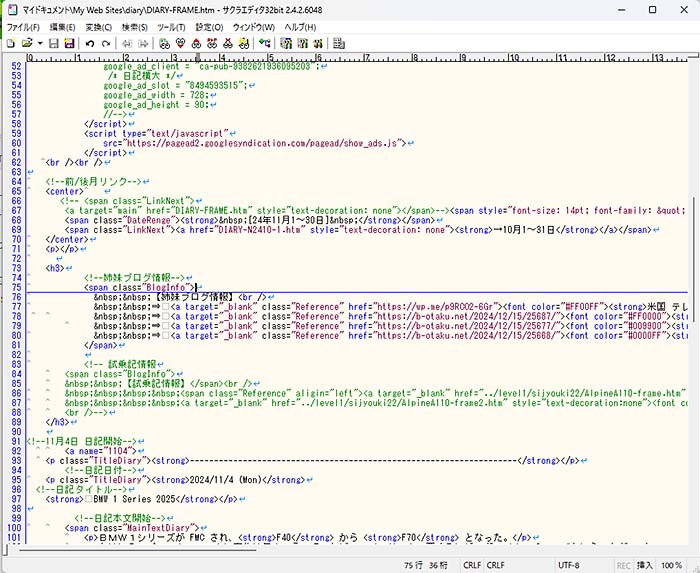
Task: Click line number 91 in the gutter
Action: pos(16,441)
